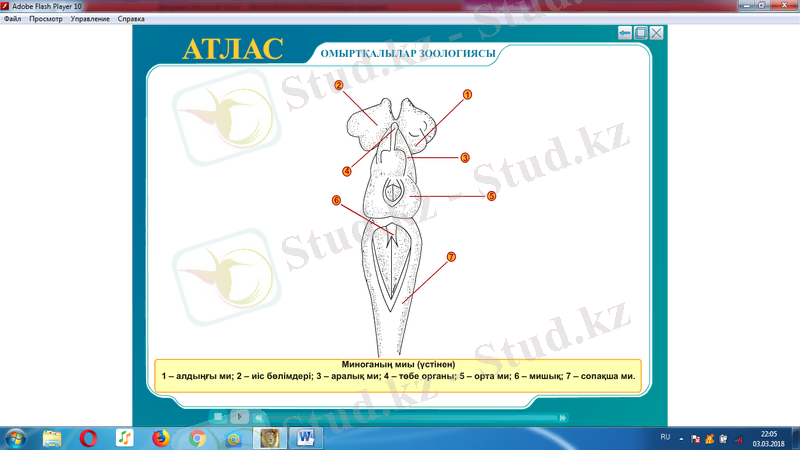The image size is (800, 450).
Task: Click the network status tray icon
Action: click(x=738, y=439)
